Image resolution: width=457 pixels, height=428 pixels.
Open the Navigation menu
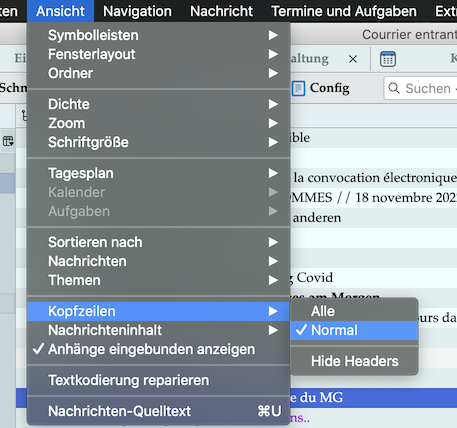pyautogui.click(x=137, y=11)
